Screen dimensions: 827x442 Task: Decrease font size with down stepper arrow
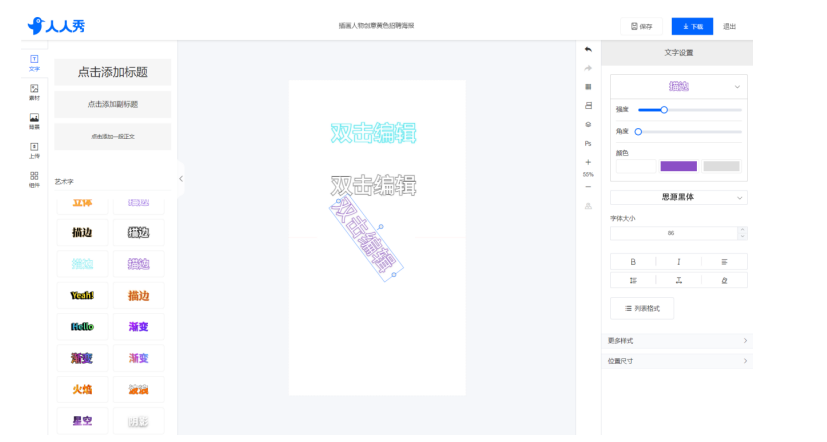(743, 237)
